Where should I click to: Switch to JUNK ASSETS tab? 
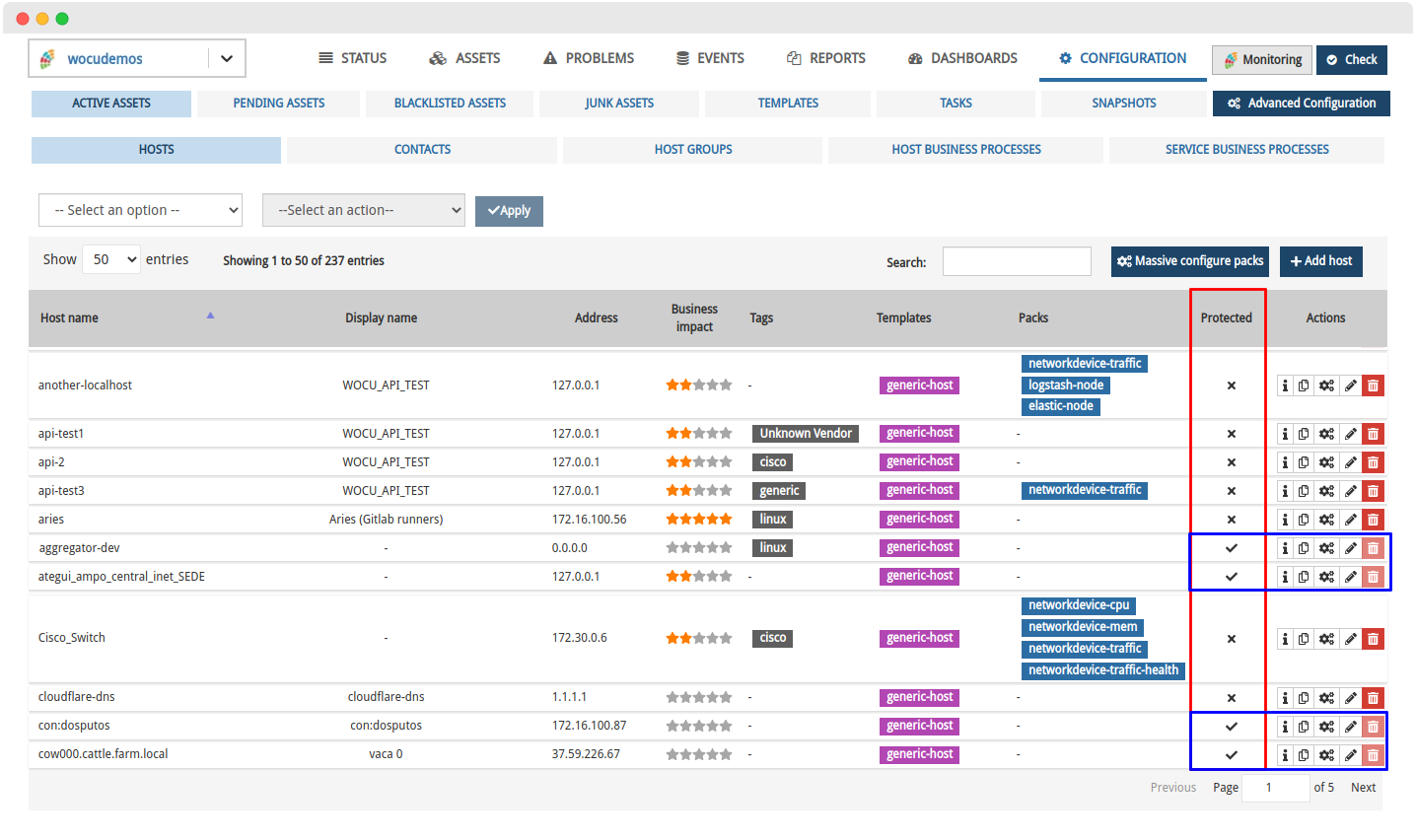pyautogui.click(x=619, y=104)
